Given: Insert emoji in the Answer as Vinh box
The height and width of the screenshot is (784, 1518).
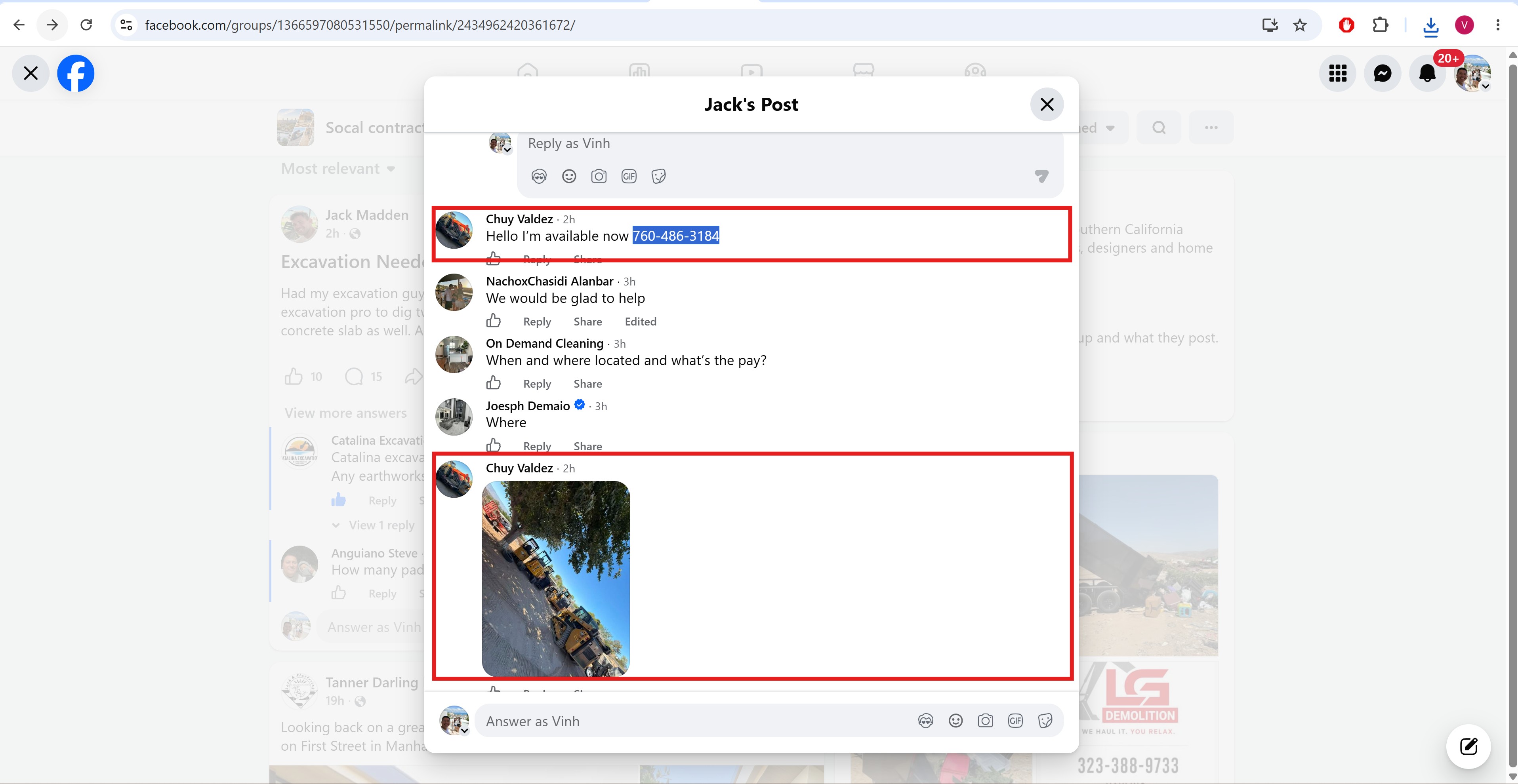Looking at the screenshot, I should [956, 720].
